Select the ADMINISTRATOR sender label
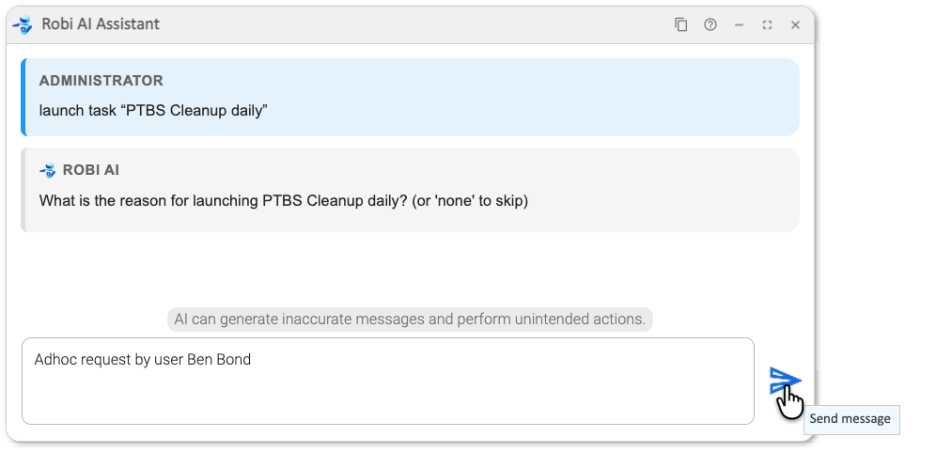Image resolution: width=936 pixels, height=450 pixels. [x=101, y=81]
